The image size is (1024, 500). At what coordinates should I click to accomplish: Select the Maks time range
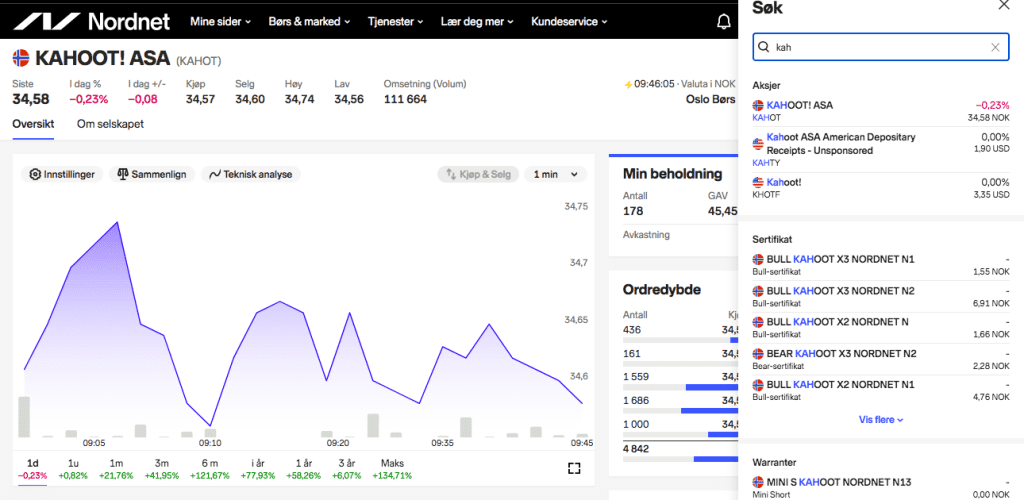[x=392, y=463]
